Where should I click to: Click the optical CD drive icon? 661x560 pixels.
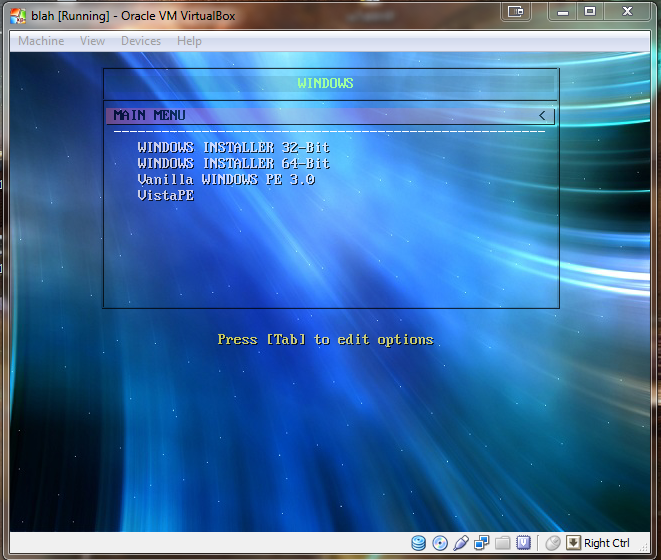tap(440, 543)
